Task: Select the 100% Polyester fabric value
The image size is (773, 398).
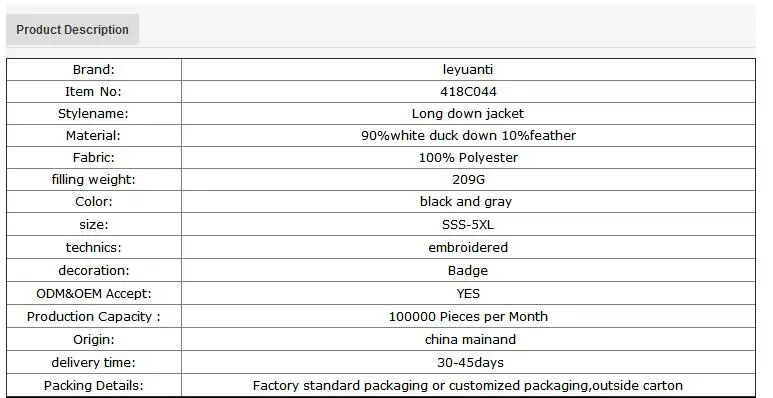Action: tap(468, 157)
